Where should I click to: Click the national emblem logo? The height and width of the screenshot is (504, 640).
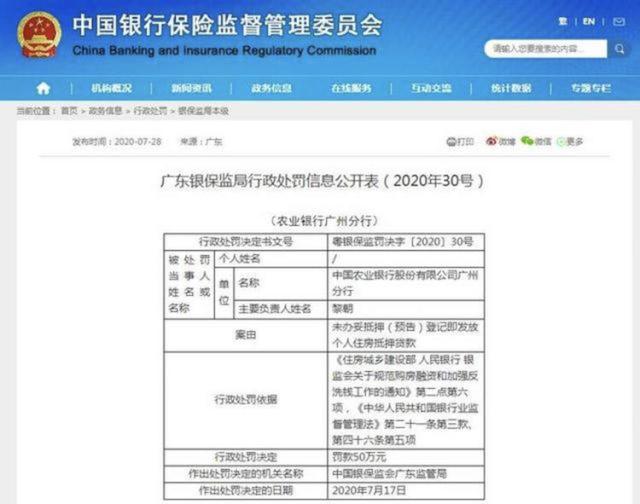click(39, 35)
